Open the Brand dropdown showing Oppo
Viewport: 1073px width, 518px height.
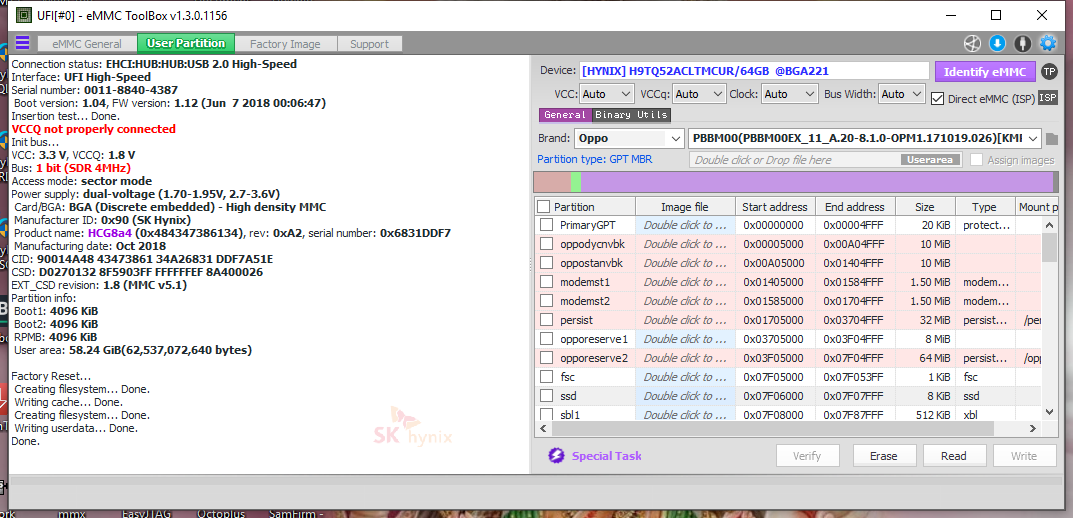pyautogui.click(x=629, y=138)
